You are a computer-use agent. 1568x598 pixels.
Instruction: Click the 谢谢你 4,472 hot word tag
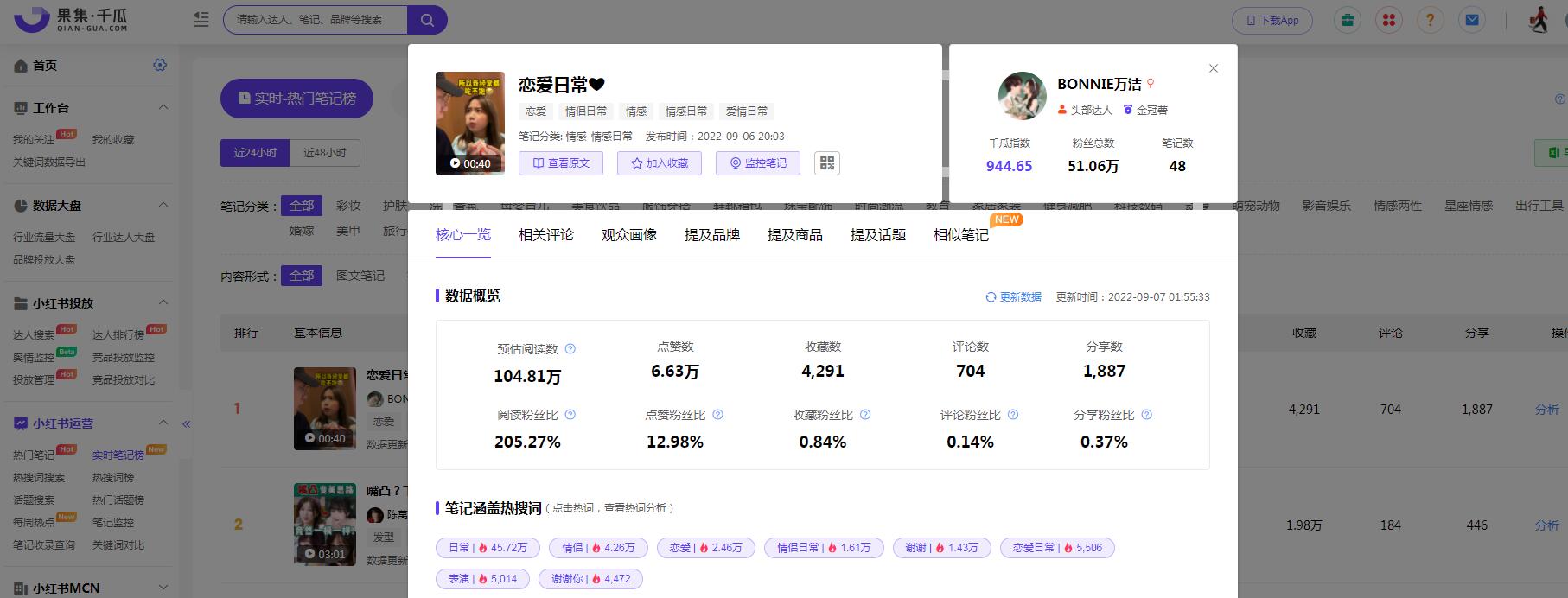click(590, 579)
